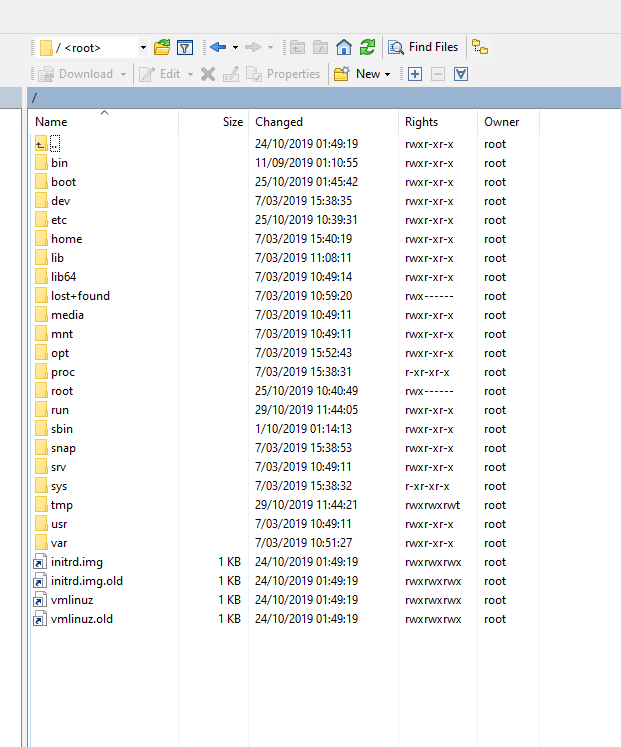The height and width of the screenshot is (747, 621).
Task: Select the initrd.img file
Action: [76, 562]
